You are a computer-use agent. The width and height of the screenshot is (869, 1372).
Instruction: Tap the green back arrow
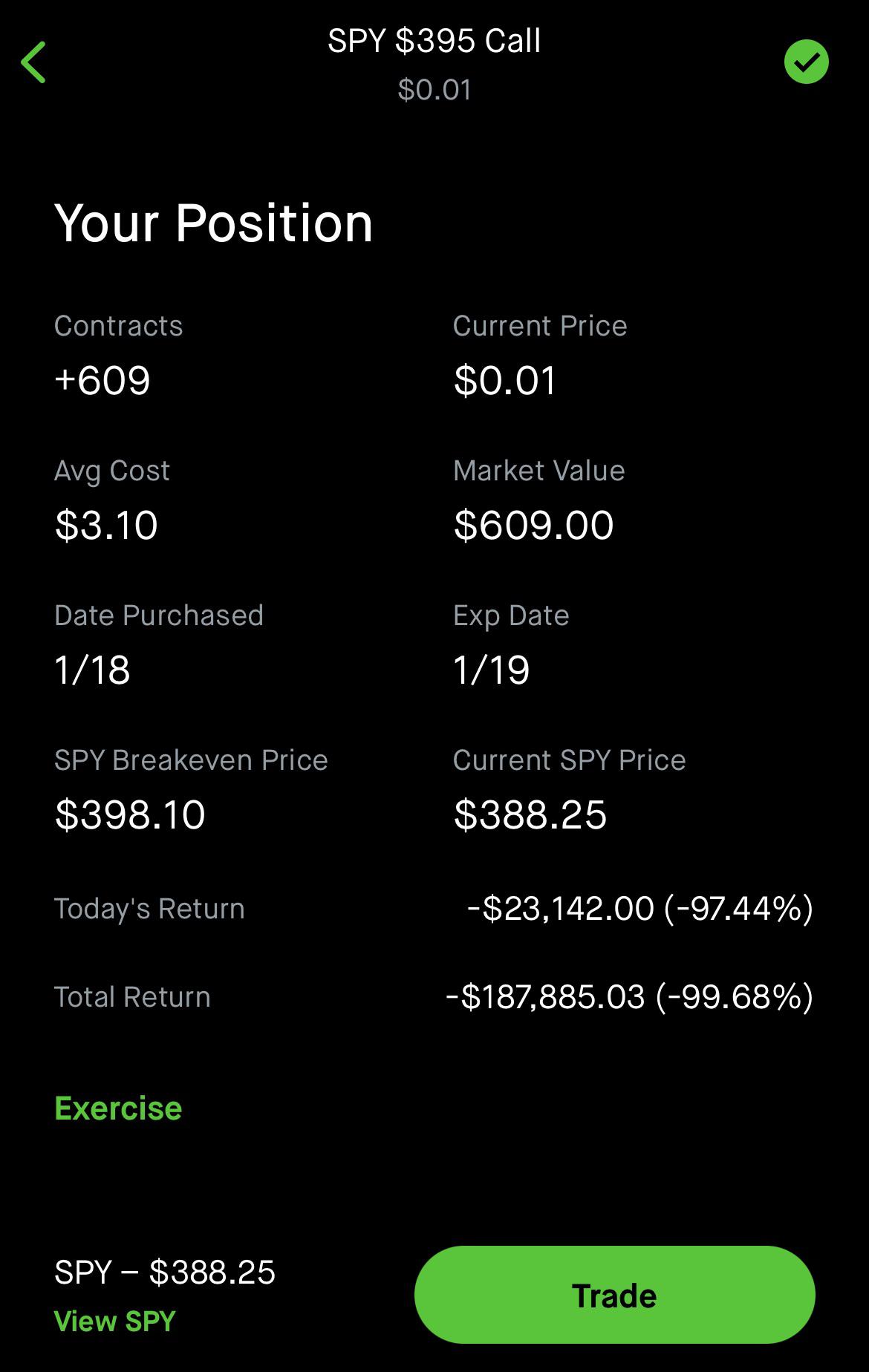point(34,62)
